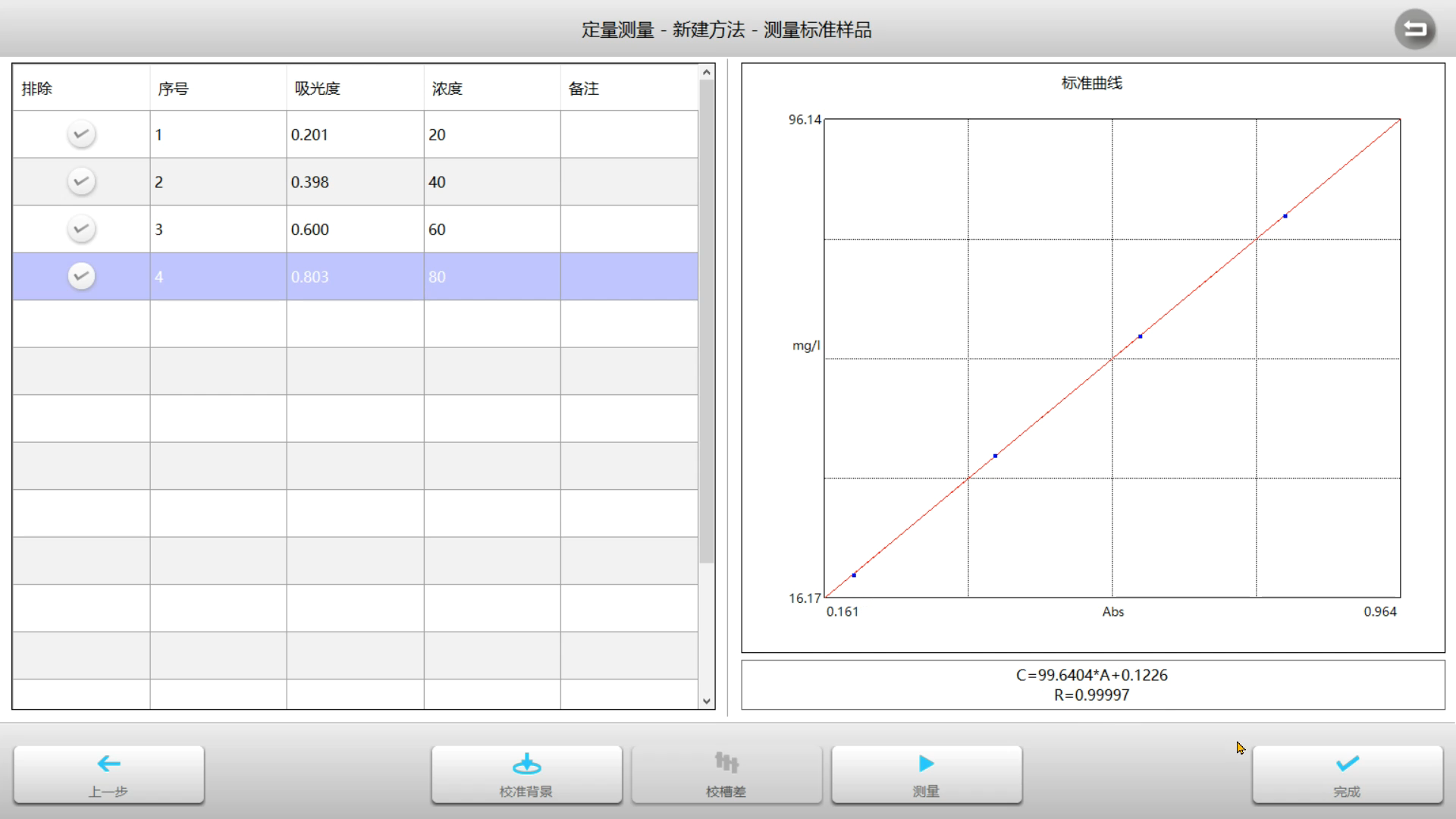Toggle exclude checkbox for sample 4
The height and width of the screenshot is (819, 1456).
[x=80, y=276]
